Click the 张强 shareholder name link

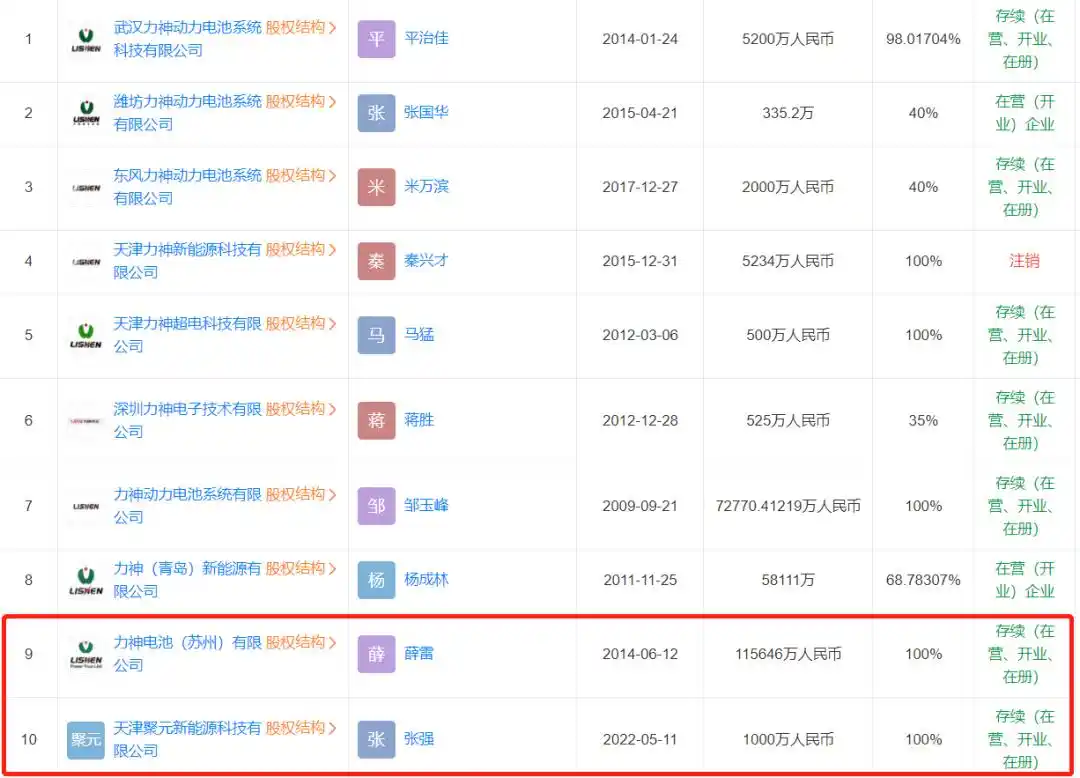click(x=421, y=738)
